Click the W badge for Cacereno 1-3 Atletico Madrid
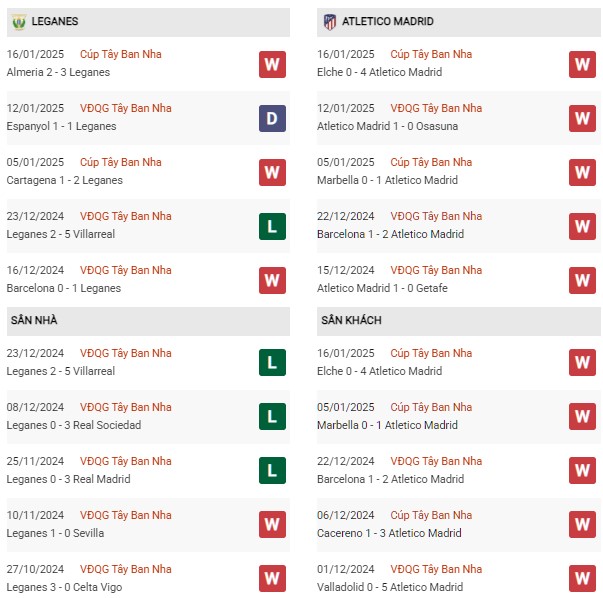This screenshot has height=598, width=603. click(582, 525)
